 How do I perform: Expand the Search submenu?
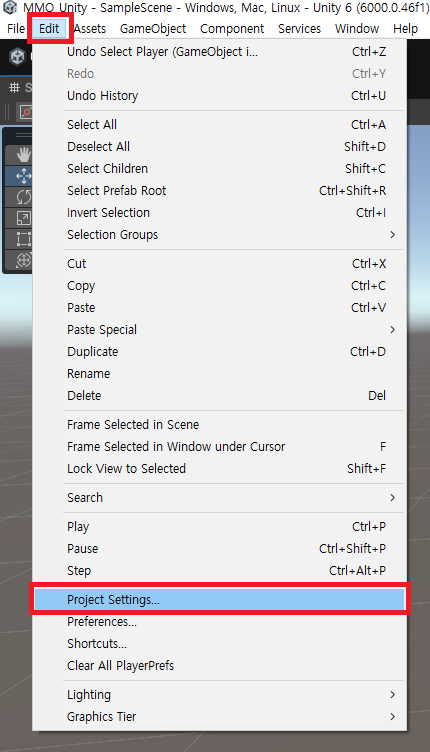220,498
